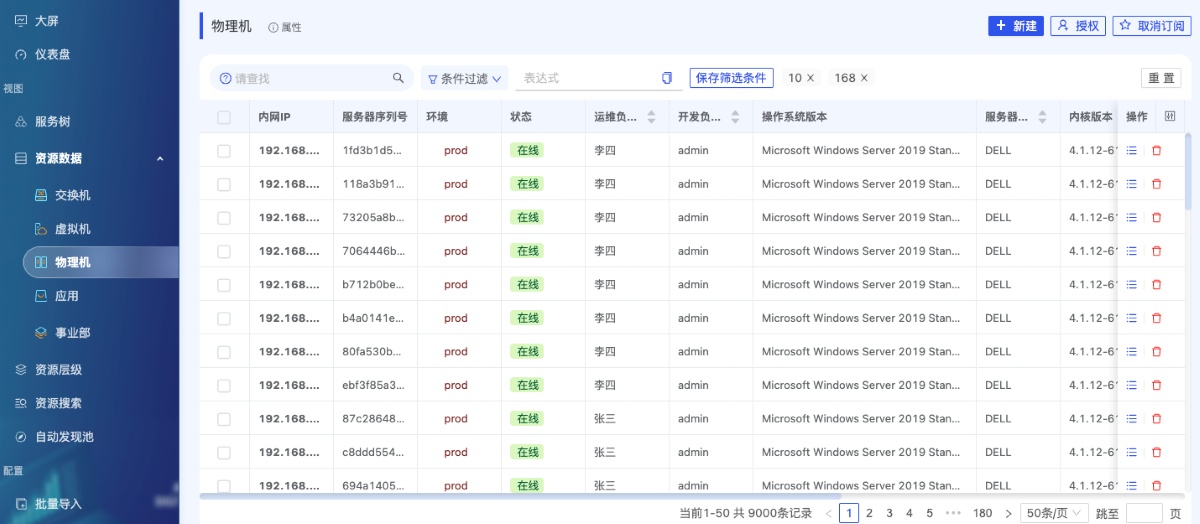Collapse the 资源数据 sidebar group
The image size is (1200, 524).
tap(160, 158)
